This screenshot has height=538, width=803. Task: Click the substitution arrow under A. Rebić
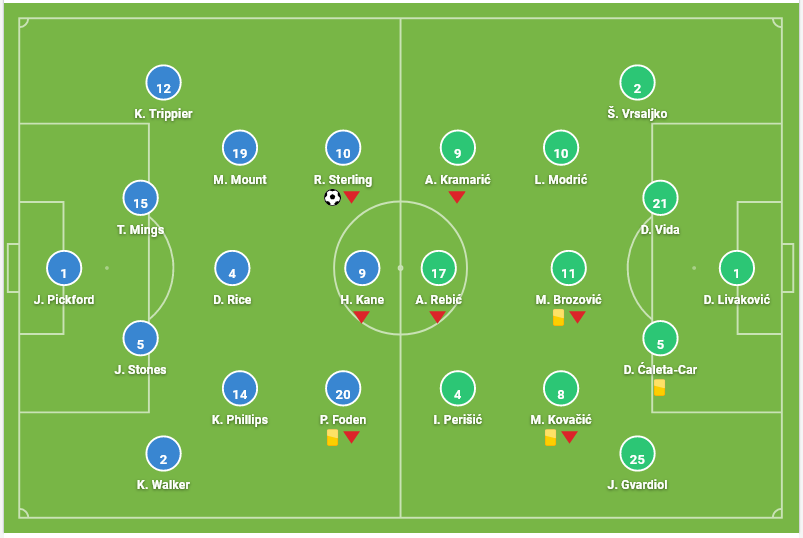[437, 317]
